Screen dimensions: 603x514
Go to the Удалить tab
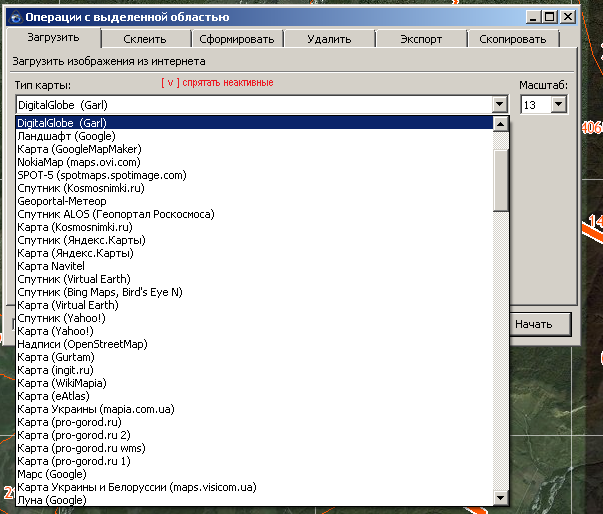[x=328, y=39]
